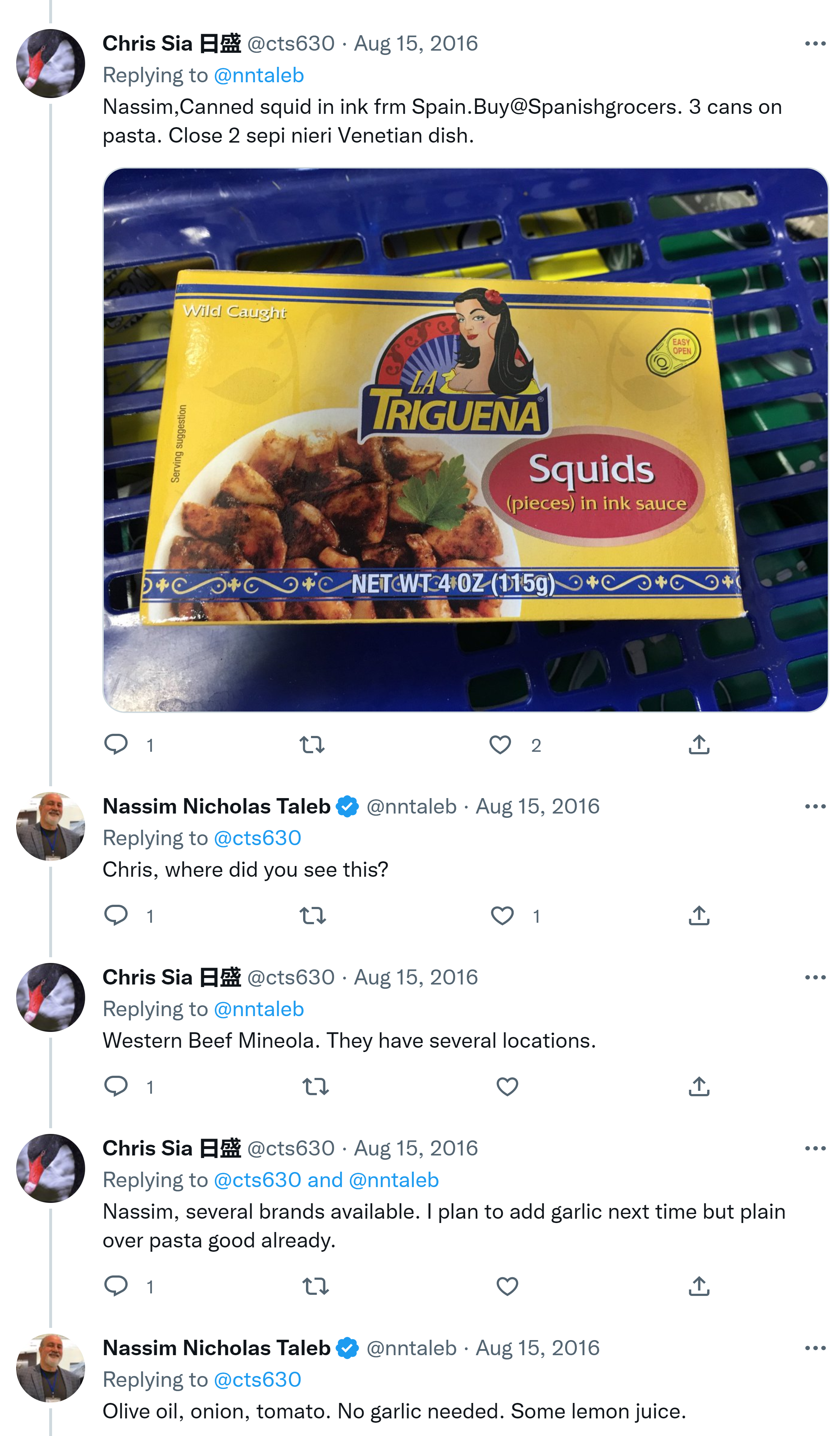840x1436 pixels.
Task: Open more options on "where did you see this?" tweet
Action: click(815, 806)
